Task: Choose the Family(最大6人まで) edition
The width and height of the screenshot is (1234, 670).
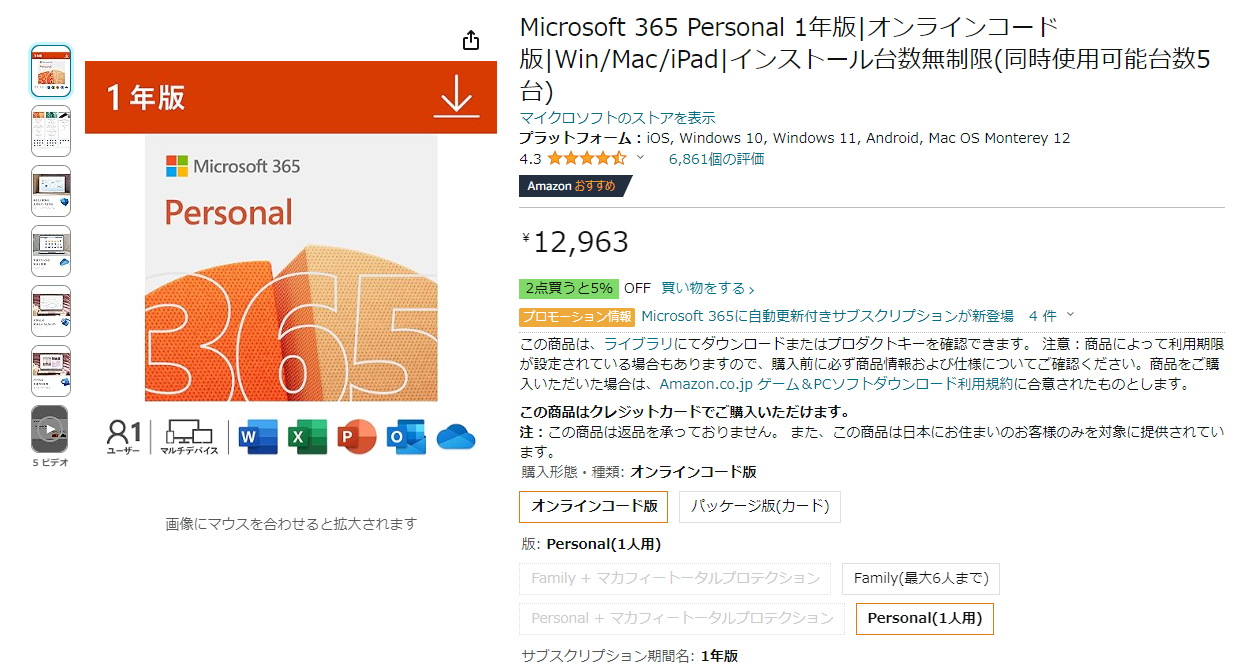Action: coord(920,578)
